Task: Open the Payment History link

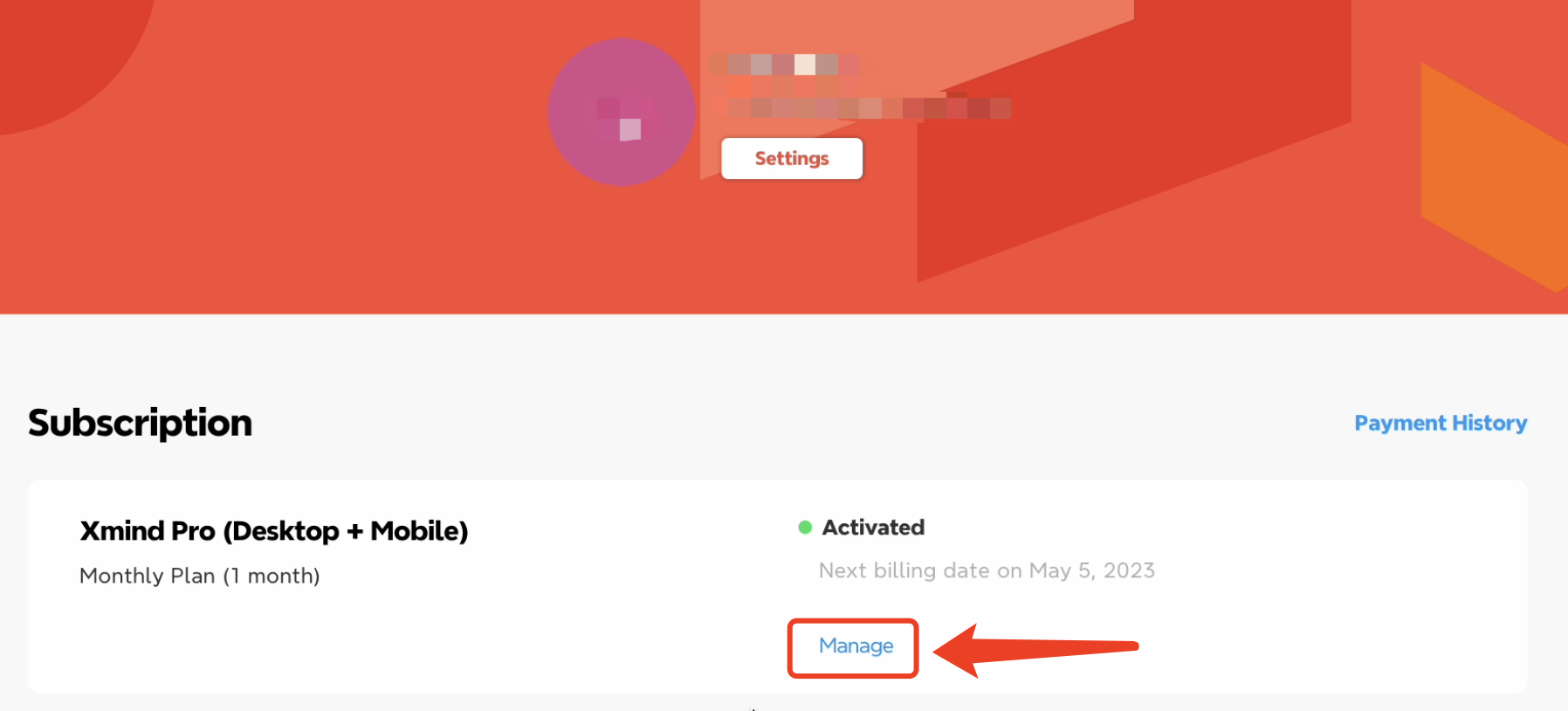Action: [x=1440, y=423]
